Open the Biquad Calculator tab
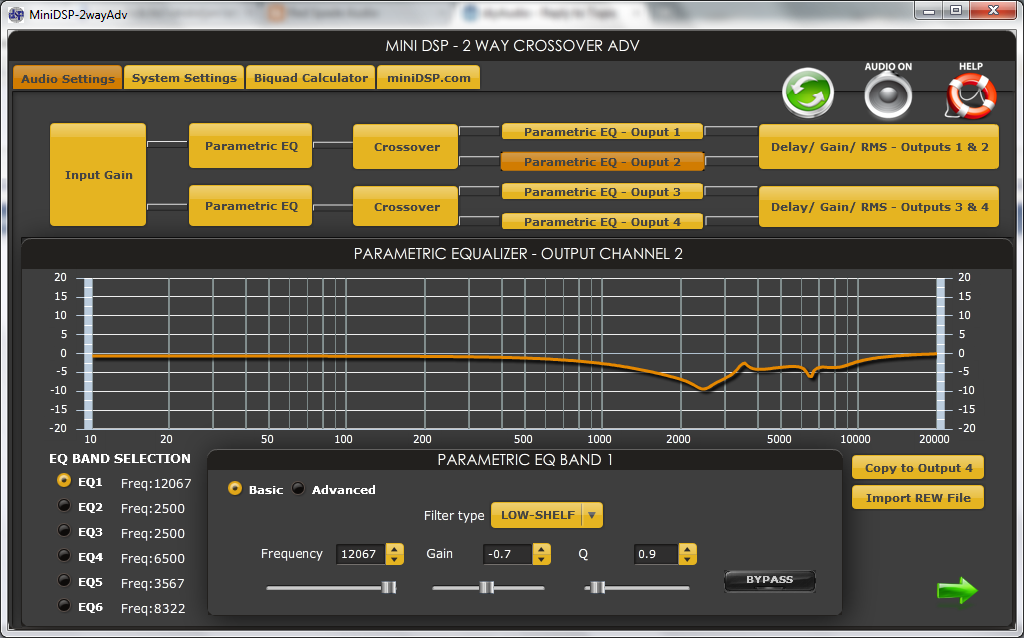This screenshot has height=638, width=1024. (x=311, y=78)
